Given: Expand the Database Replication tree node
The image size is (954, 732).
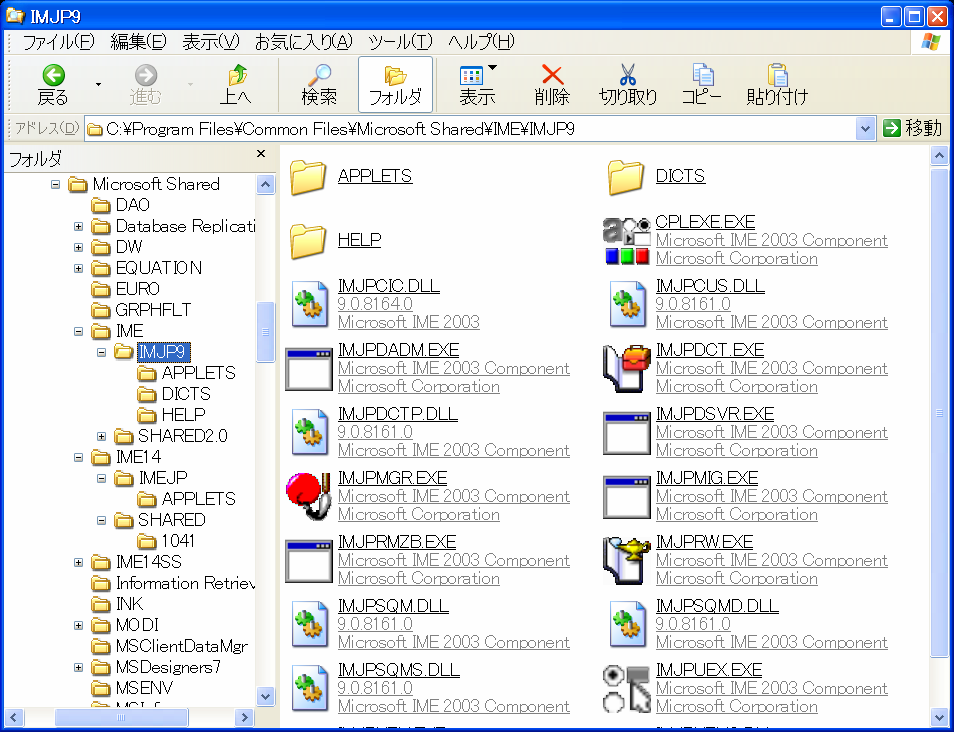Looking at the screenshot, I should (78, 226).
